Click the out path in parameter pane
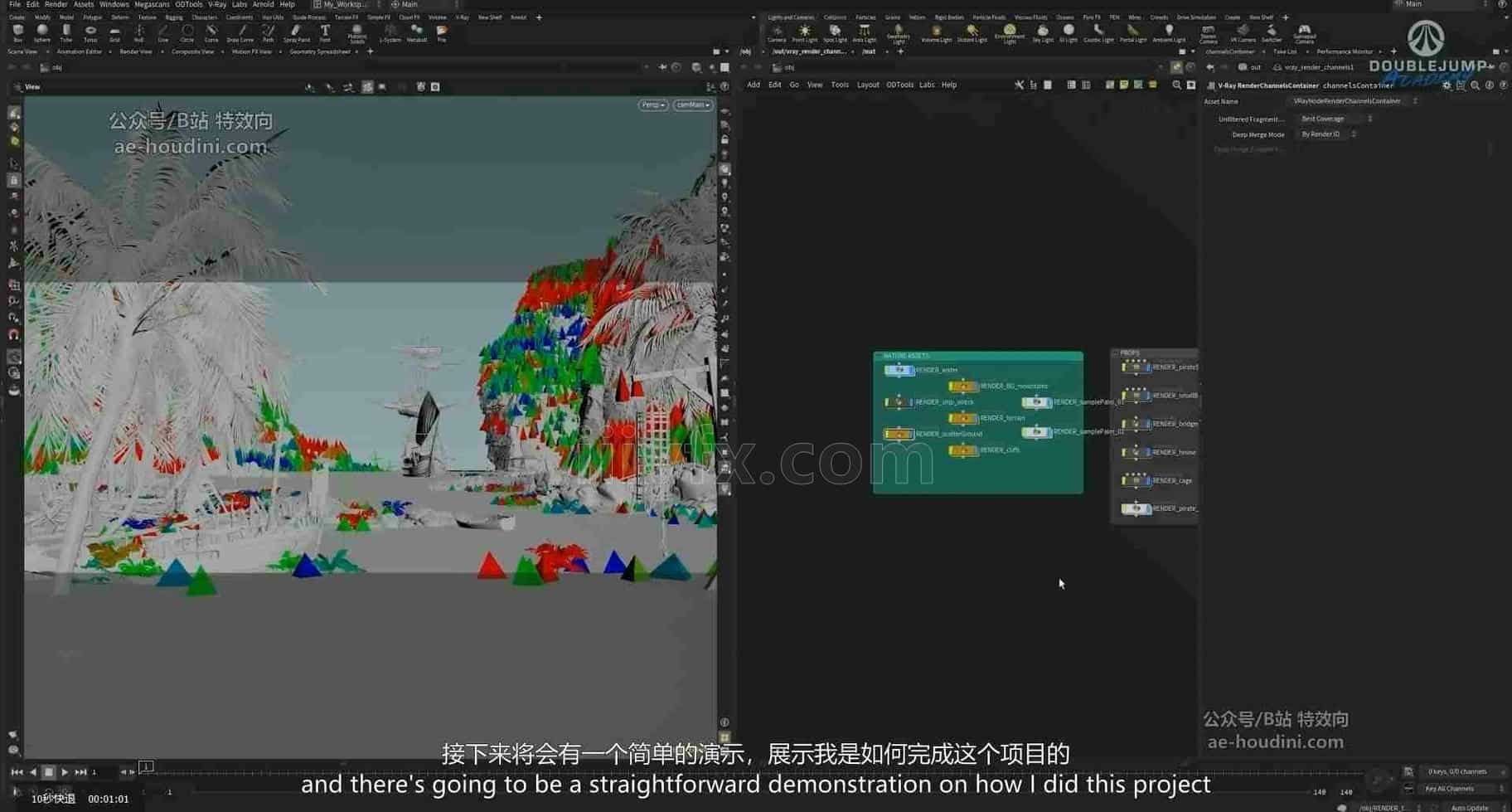The image size is (1512, 812). (1250, 67)
